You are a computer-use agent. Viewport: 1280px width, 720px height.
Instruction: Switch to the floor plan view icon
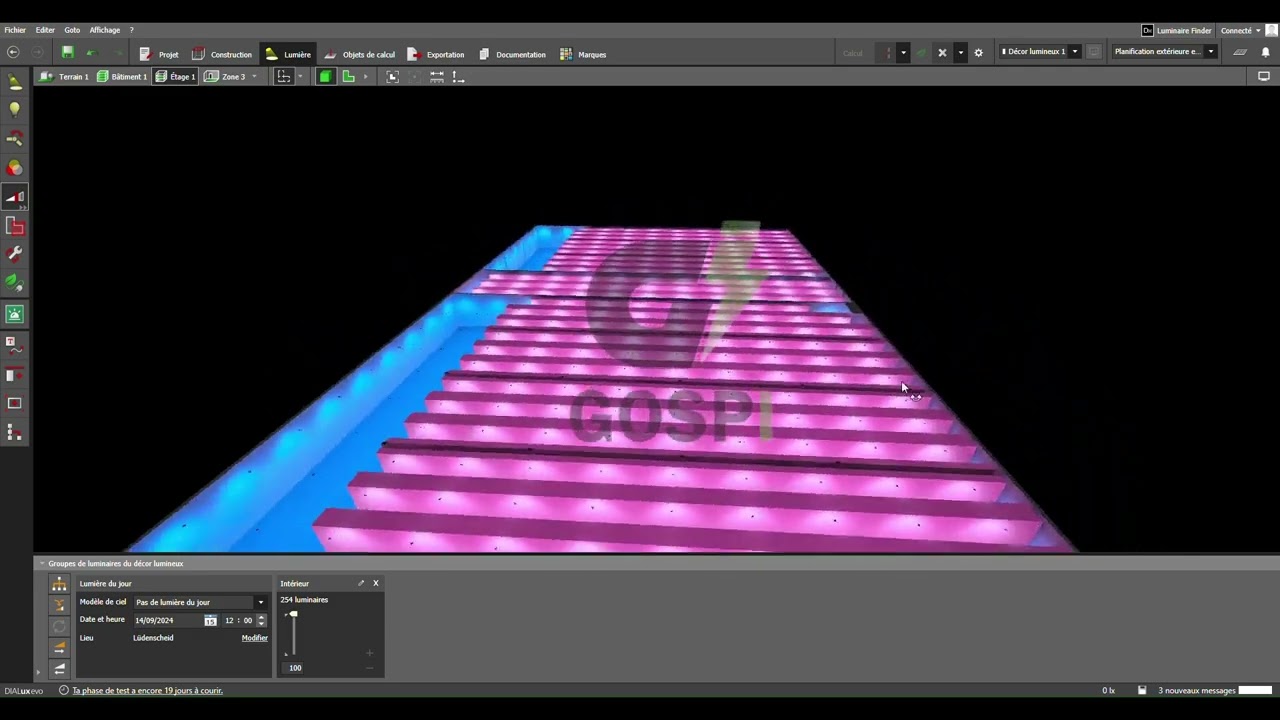pyautogui.click(x=348, y=76)
